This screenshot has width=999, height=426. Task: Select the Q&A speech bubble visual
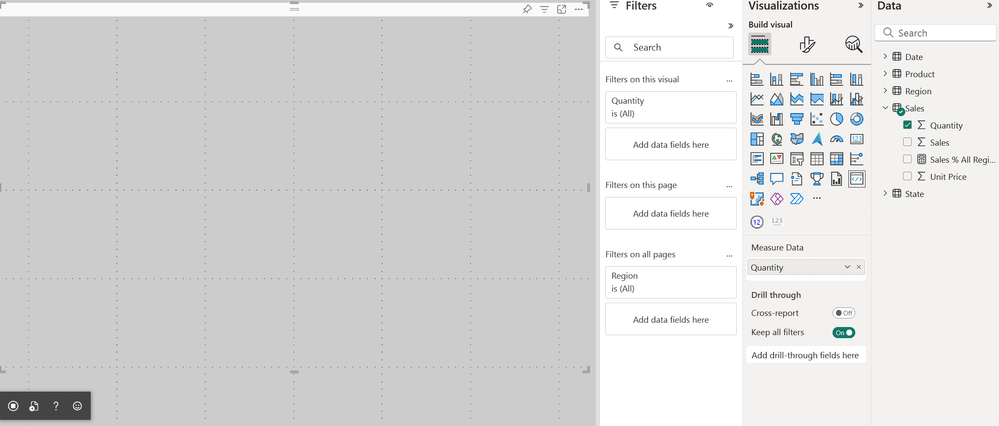pyautogui.click(x=777, y=179)
